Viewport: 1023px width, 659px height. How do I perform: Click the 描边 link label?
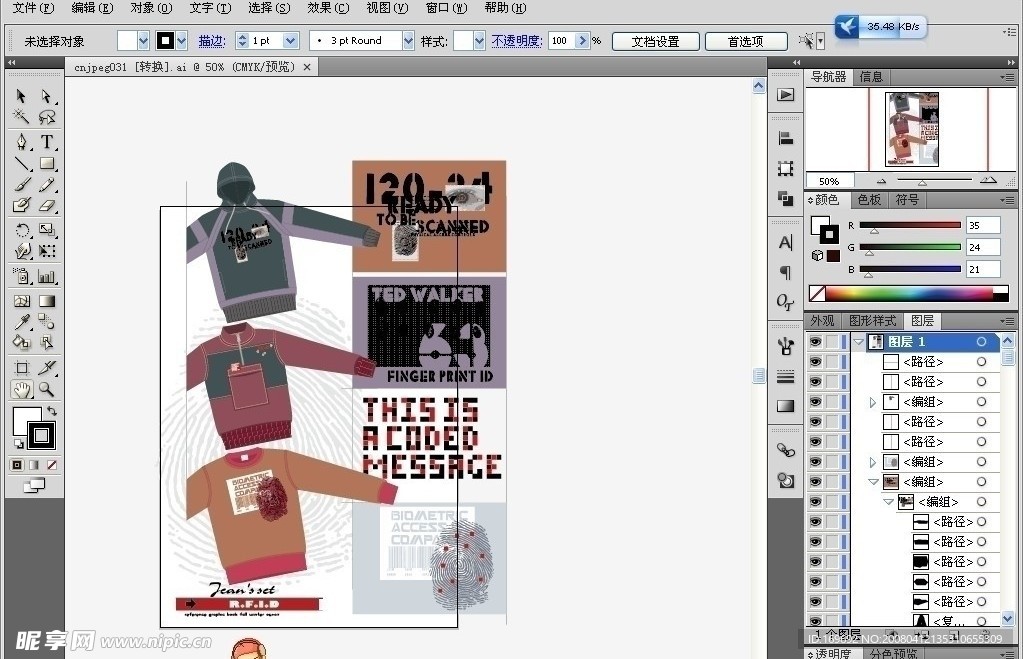pyautogui.click(x=212, y=41)
